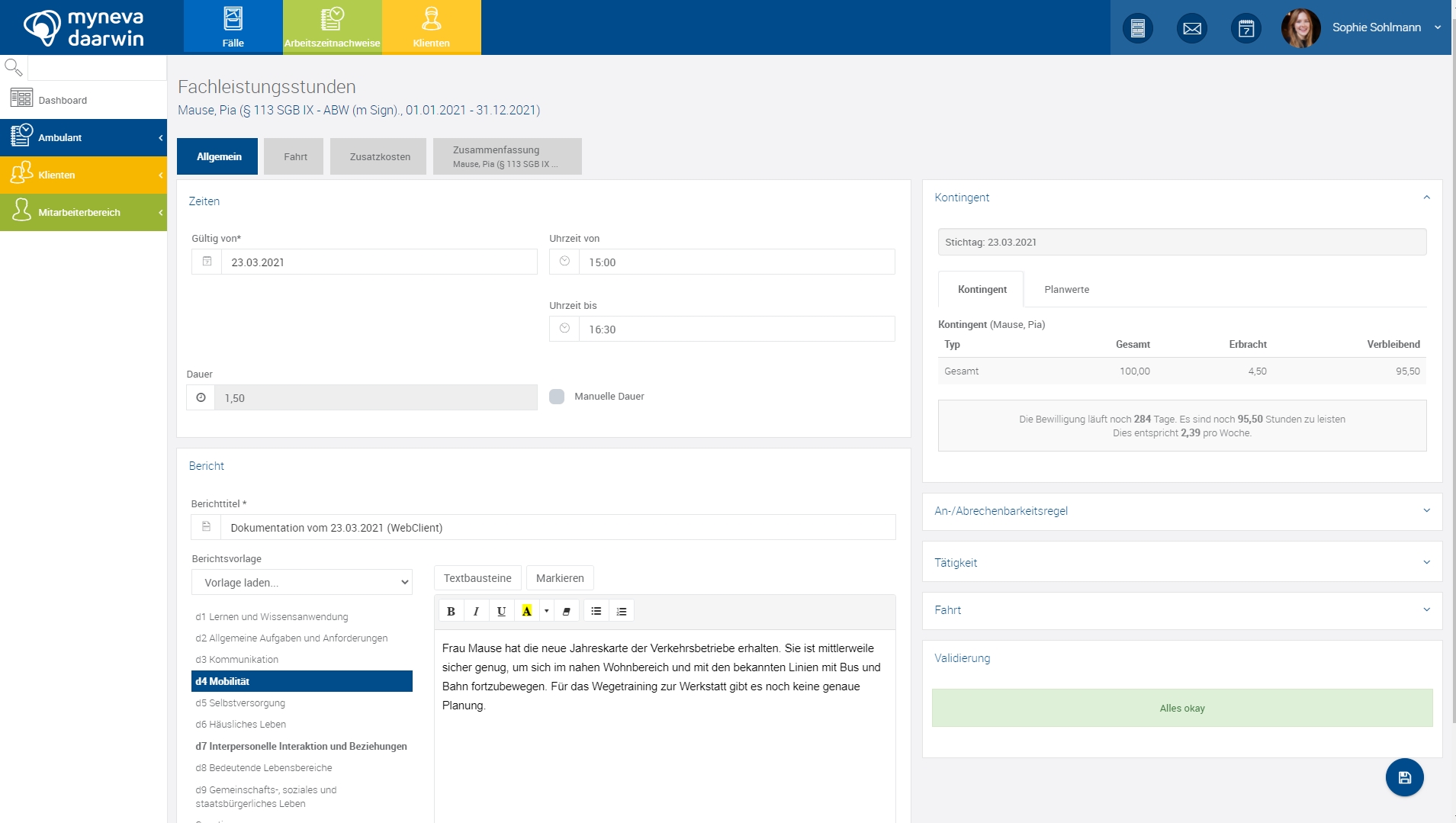The image size is (1456, 823).
Task: Open the calendar icon in top bar
Action: 1245,28
